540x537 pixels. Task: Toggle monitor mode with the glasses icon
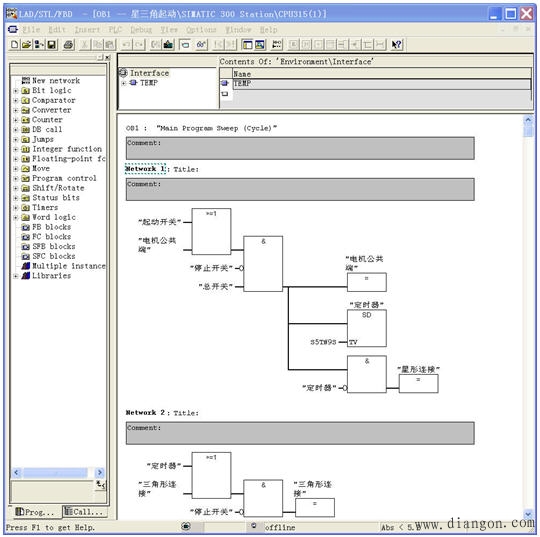[x=201, y=44]
